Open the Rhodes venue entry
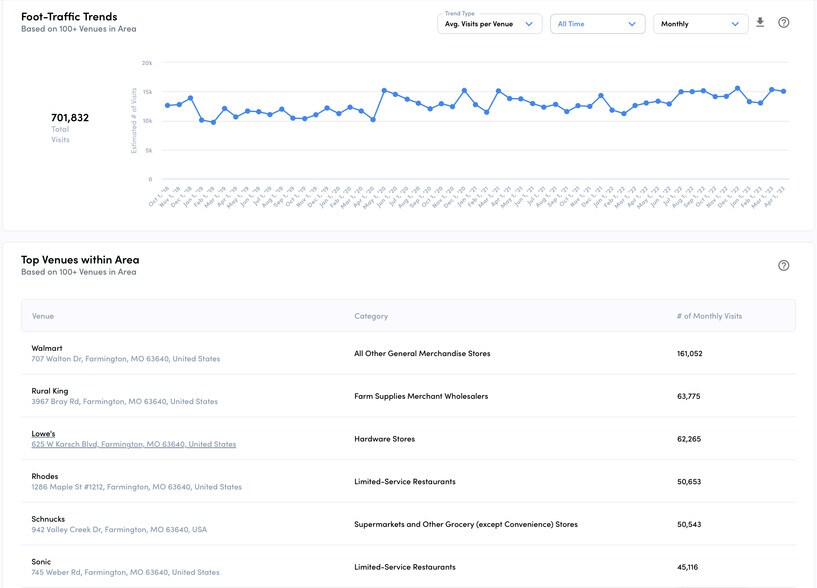 pos(45,476)
